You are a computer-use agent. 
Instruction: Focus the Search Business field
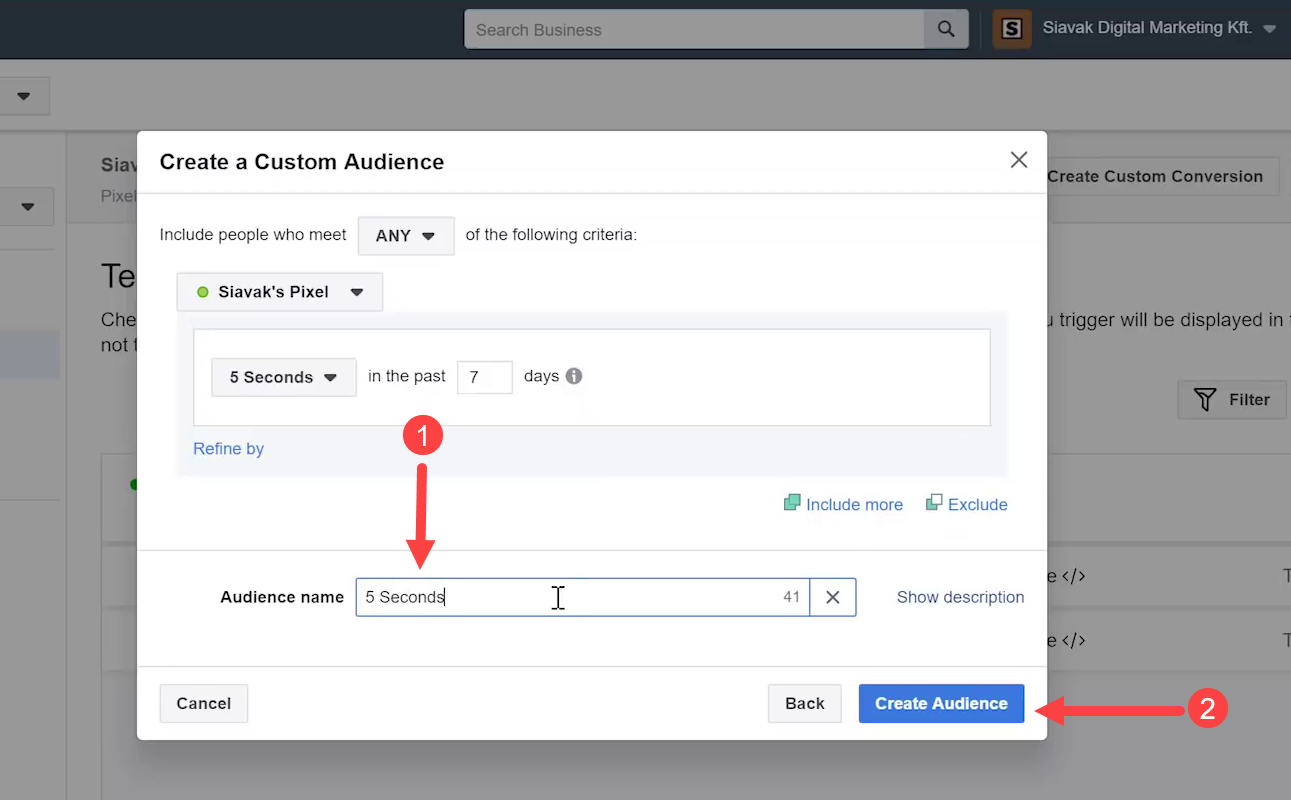coord(695,29)
